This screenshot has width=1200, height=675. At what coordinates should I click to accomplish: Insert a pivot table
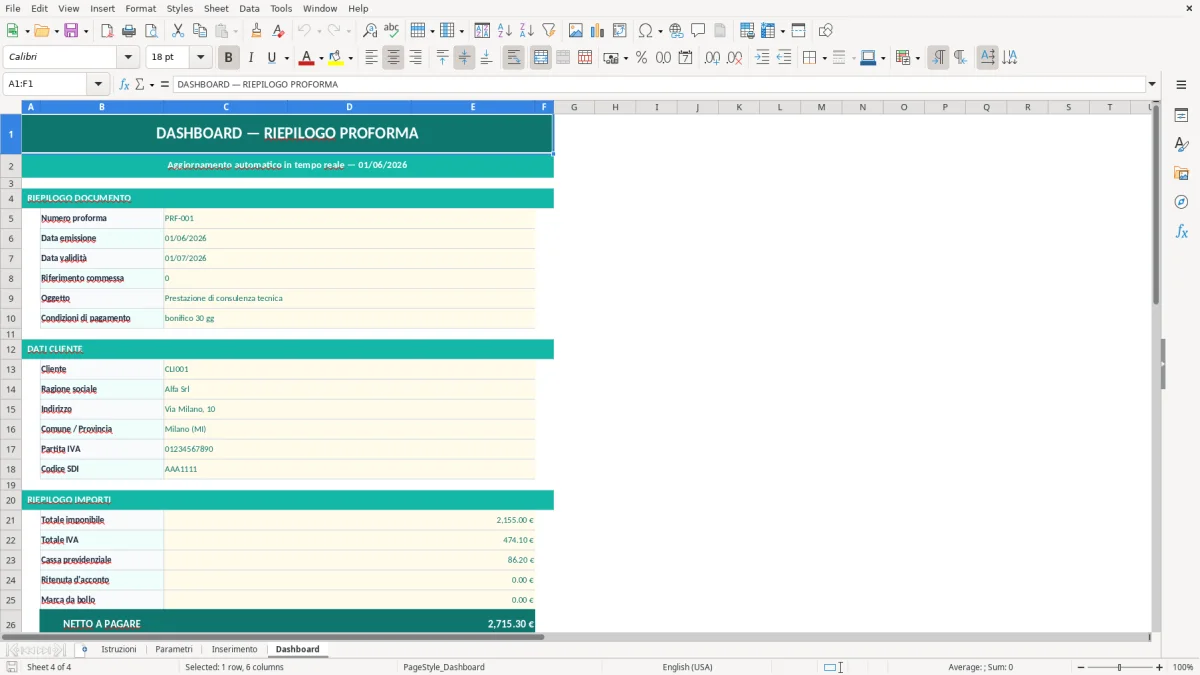click(x=620, y=31)
